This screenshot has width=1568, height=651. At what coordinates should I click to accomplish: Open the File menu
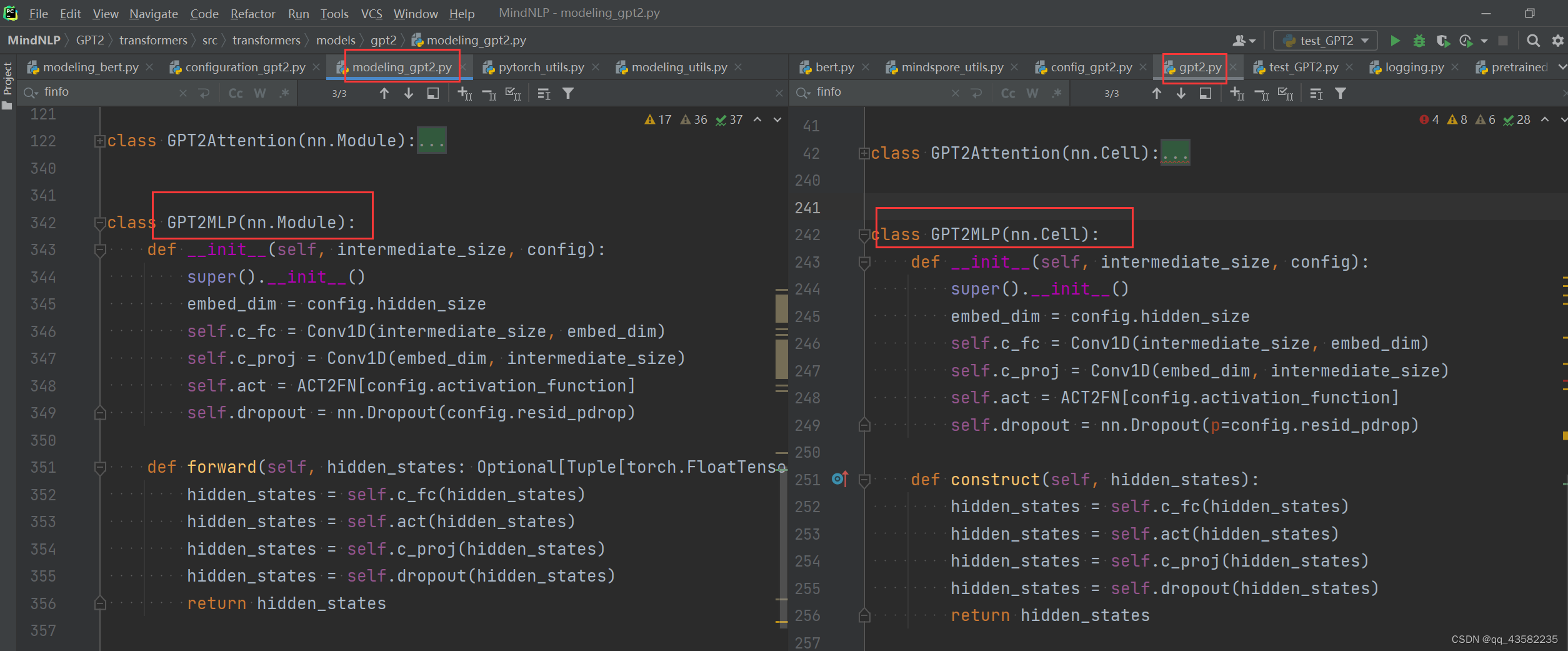coord(38,13)
